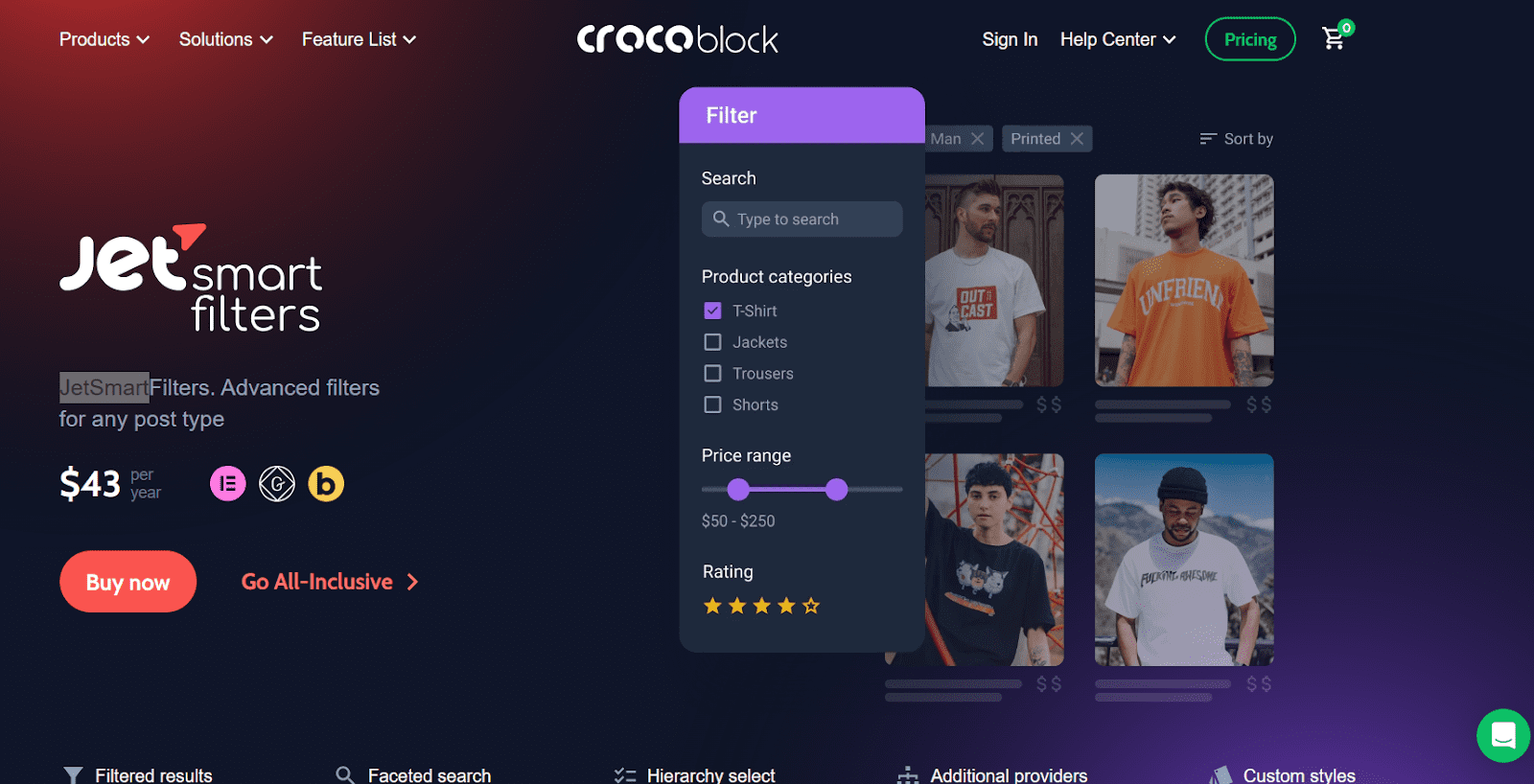
Task: Enable the Shorts category checkbox
Action: 712,404
